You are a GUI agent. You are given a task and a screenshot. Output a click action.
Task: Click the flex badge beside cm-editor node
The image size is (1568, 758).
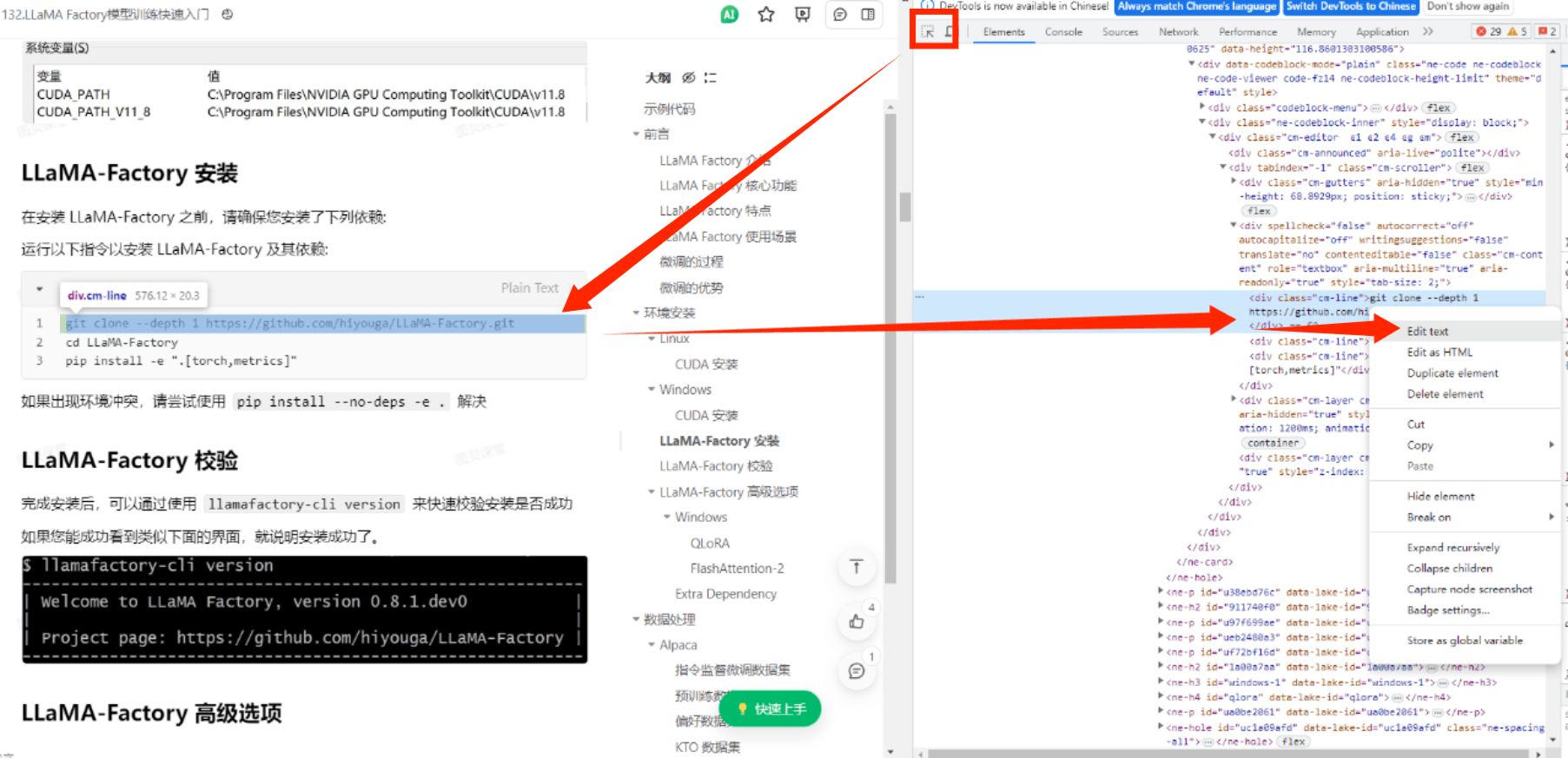(1462, 137)
